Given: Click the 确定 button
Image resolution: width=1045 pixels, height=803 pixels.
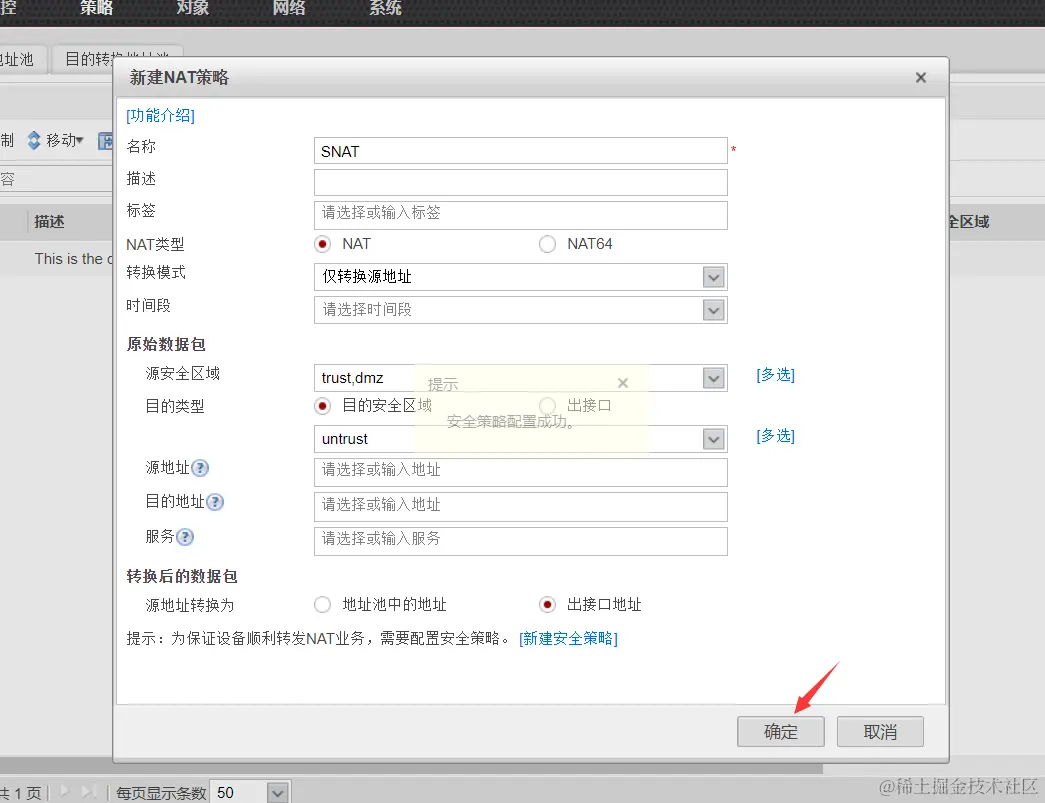Looking at the screenshot, I should [780, 732].
